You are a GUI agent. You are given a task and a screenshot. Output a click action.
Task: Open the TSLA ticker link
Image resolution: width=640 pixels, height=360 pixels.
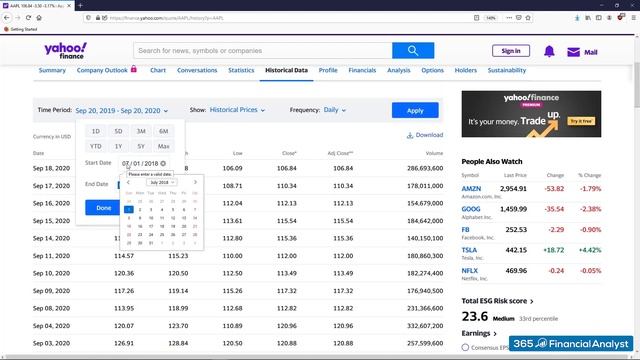tap(469, 250)
